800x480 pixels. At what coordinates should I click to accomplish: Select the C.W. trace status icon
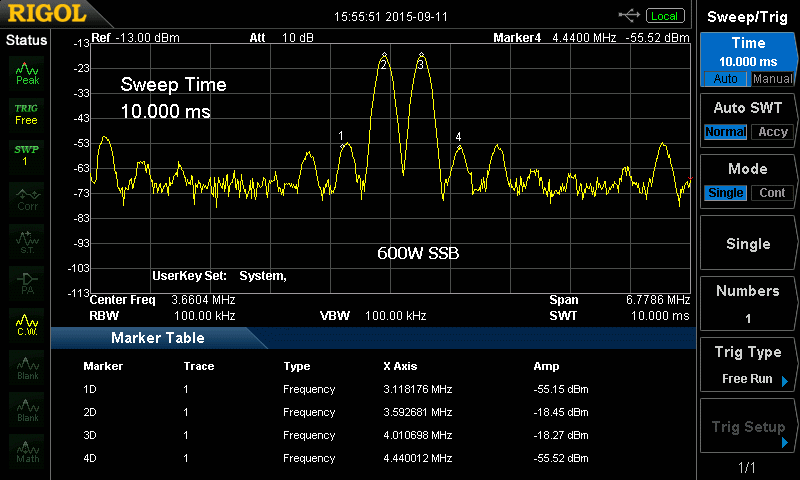click(27, 324)
